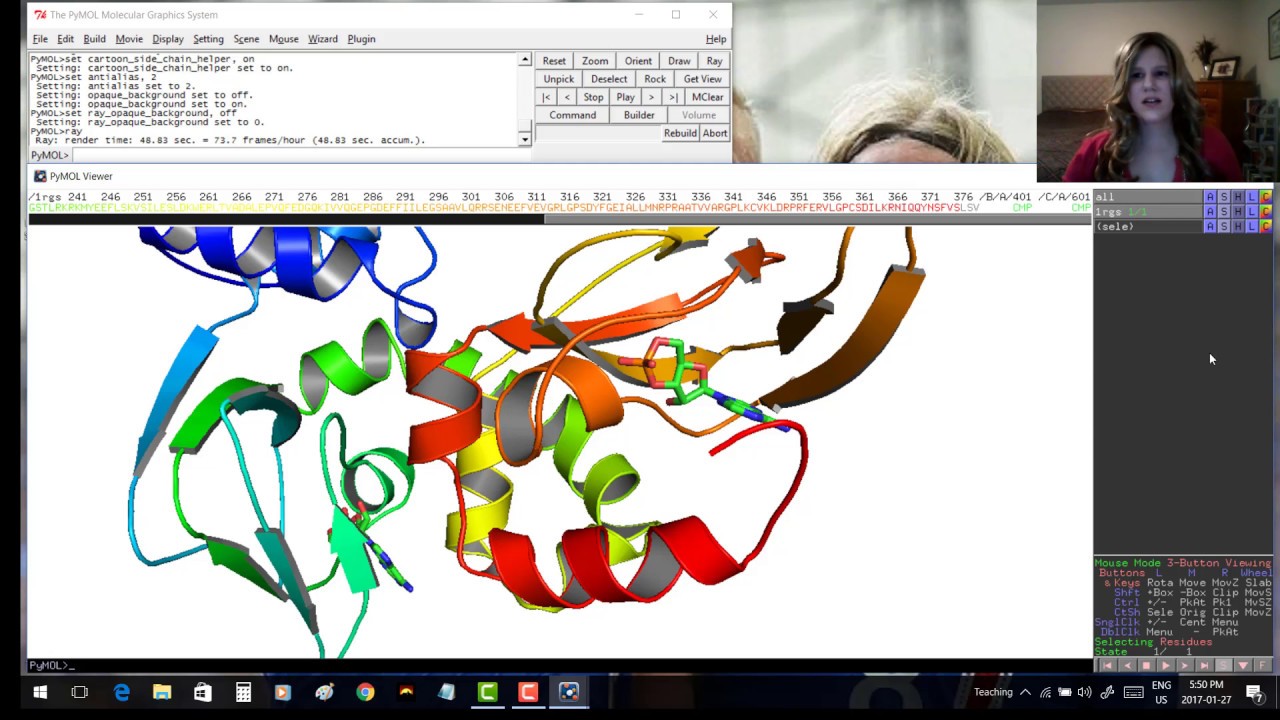
Task: Open the Help menu
Action: 716,39
